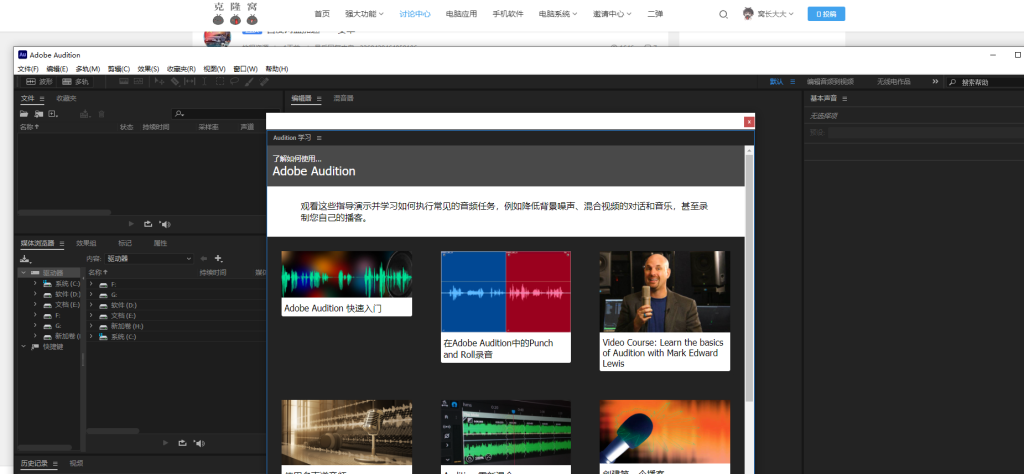Switch to 收藏夹 panel tab
Viewport: 1024px width, 474px height.
66,99
